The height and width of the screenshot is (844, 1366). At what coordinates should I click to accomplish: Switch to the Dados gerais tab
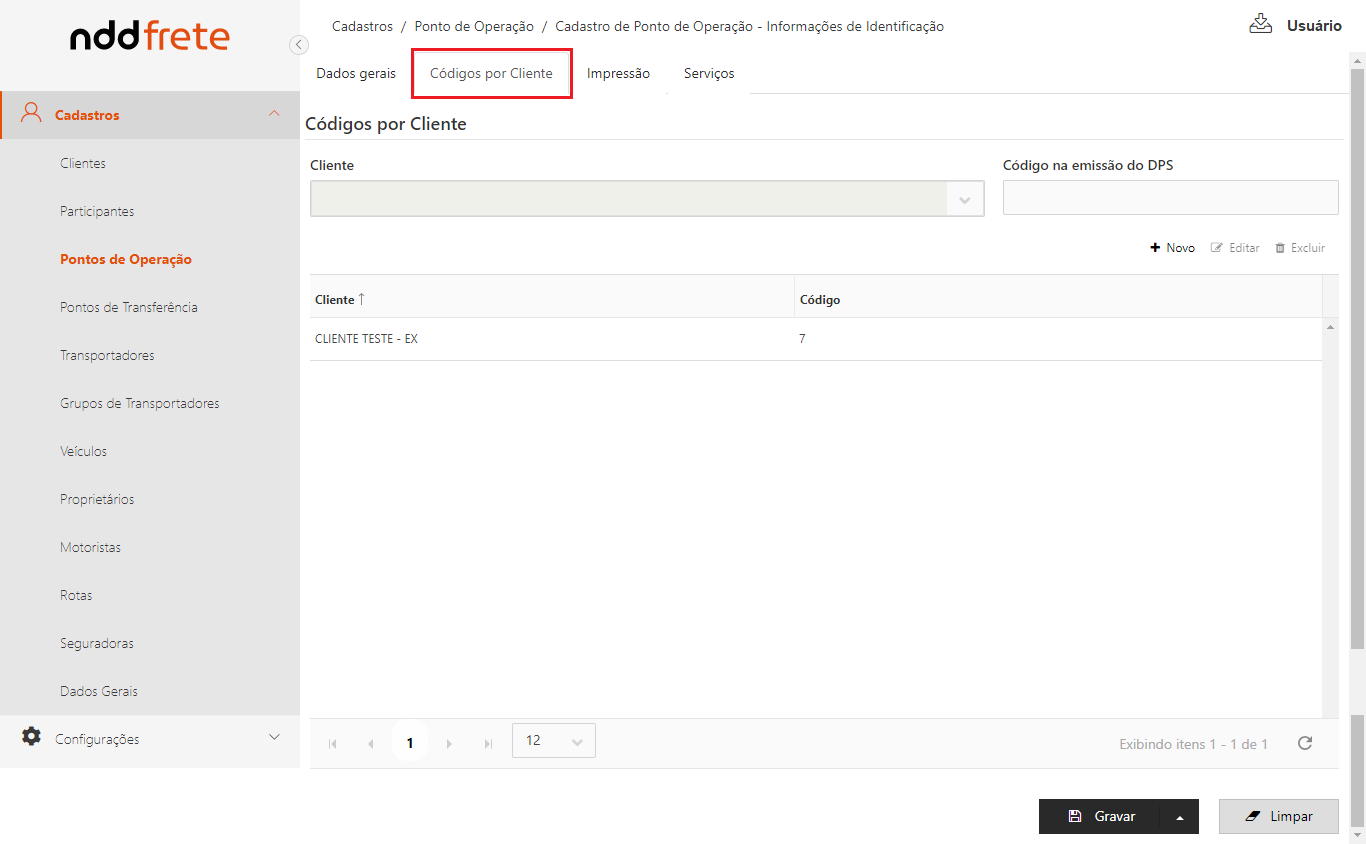click(356, 74)
